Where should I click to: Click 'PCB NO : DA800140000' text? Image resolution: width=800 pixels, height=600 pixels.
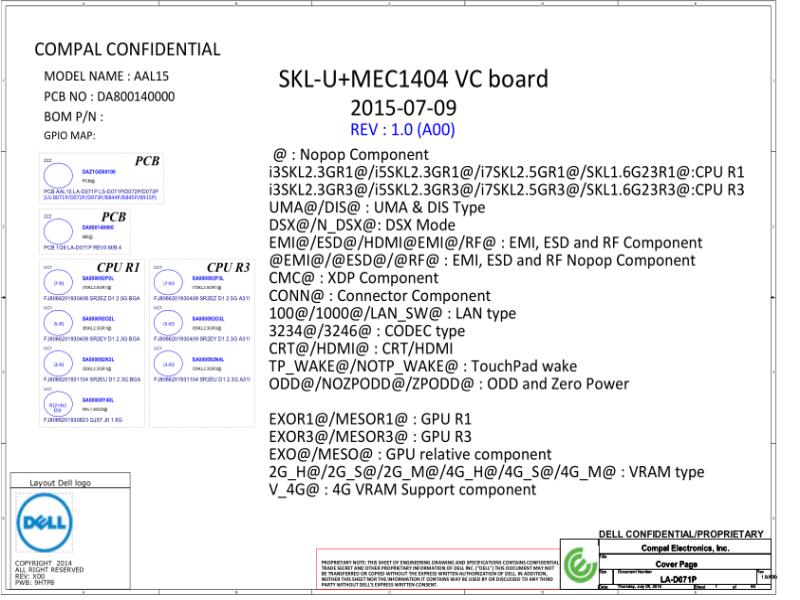point(109,97)
